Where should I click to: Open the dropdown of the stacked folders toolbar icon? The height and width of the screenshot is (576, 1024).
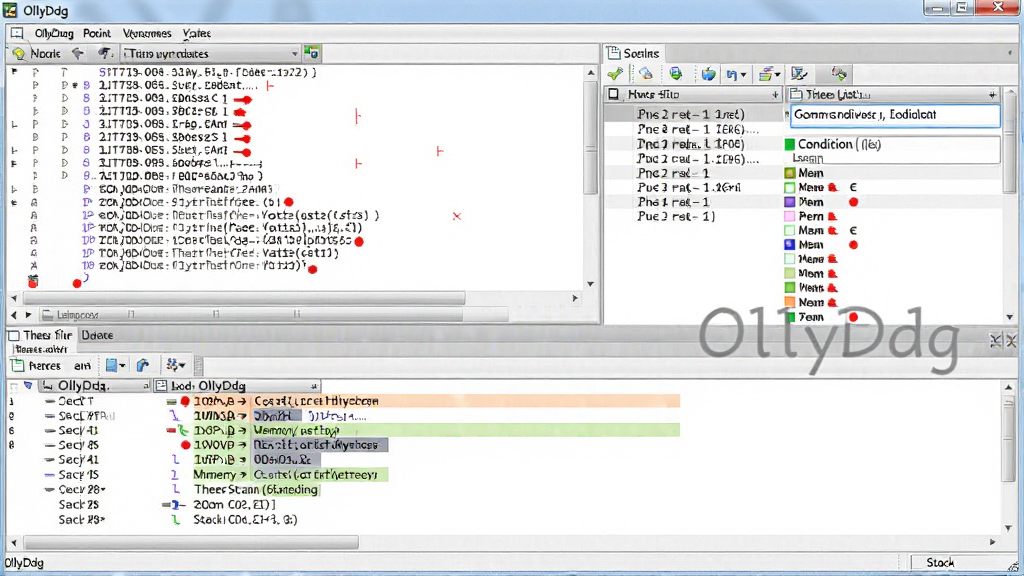click(x=777, y=74)
